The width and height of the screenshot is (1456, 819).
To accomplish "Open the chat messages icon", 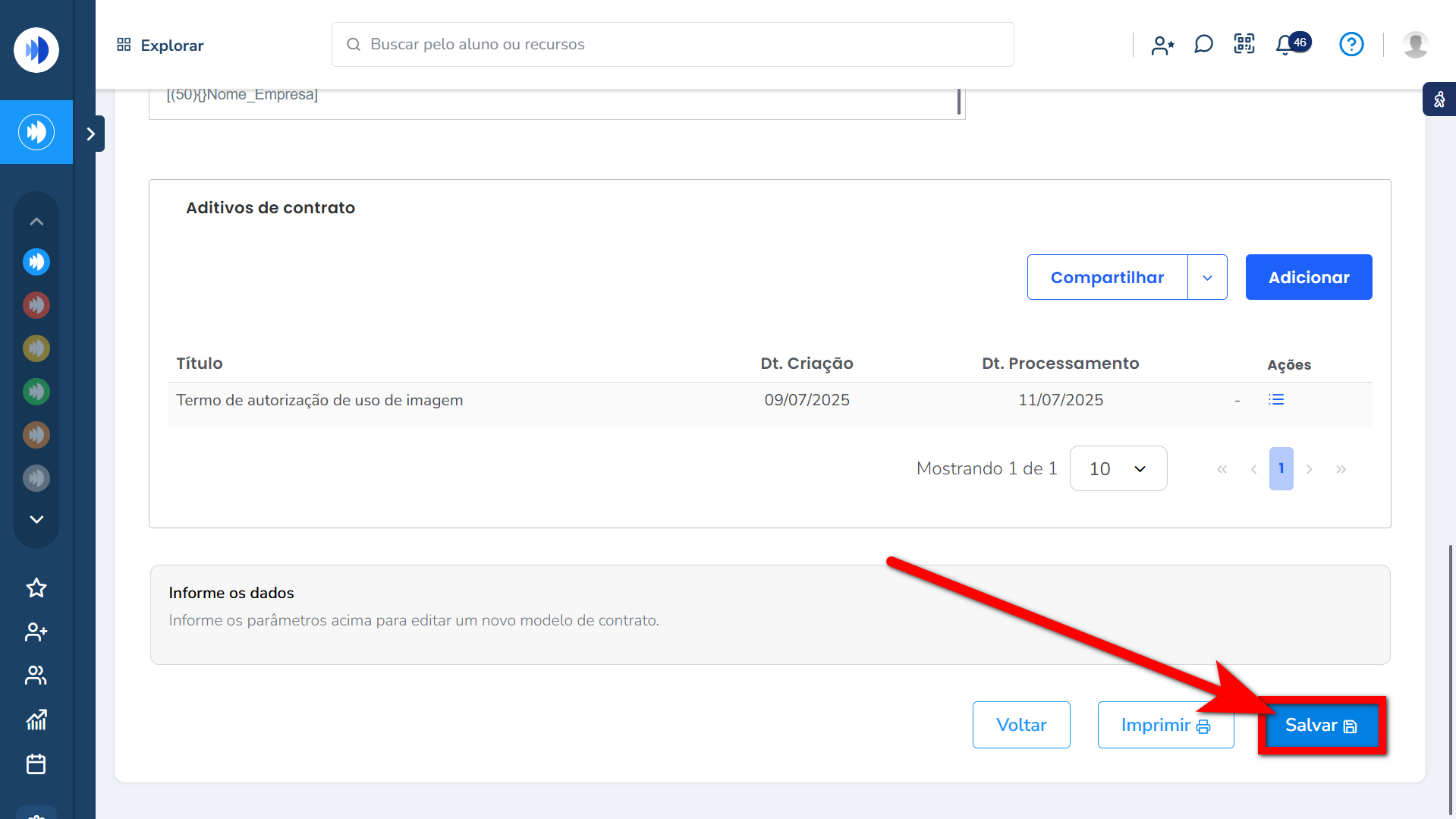I will (x=1203, y=45).
